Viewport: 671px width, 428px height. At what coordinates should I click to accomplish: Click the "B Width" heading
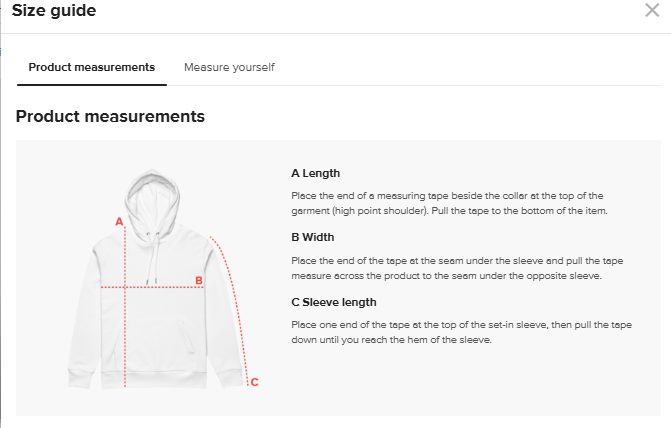tap(312, 237)
